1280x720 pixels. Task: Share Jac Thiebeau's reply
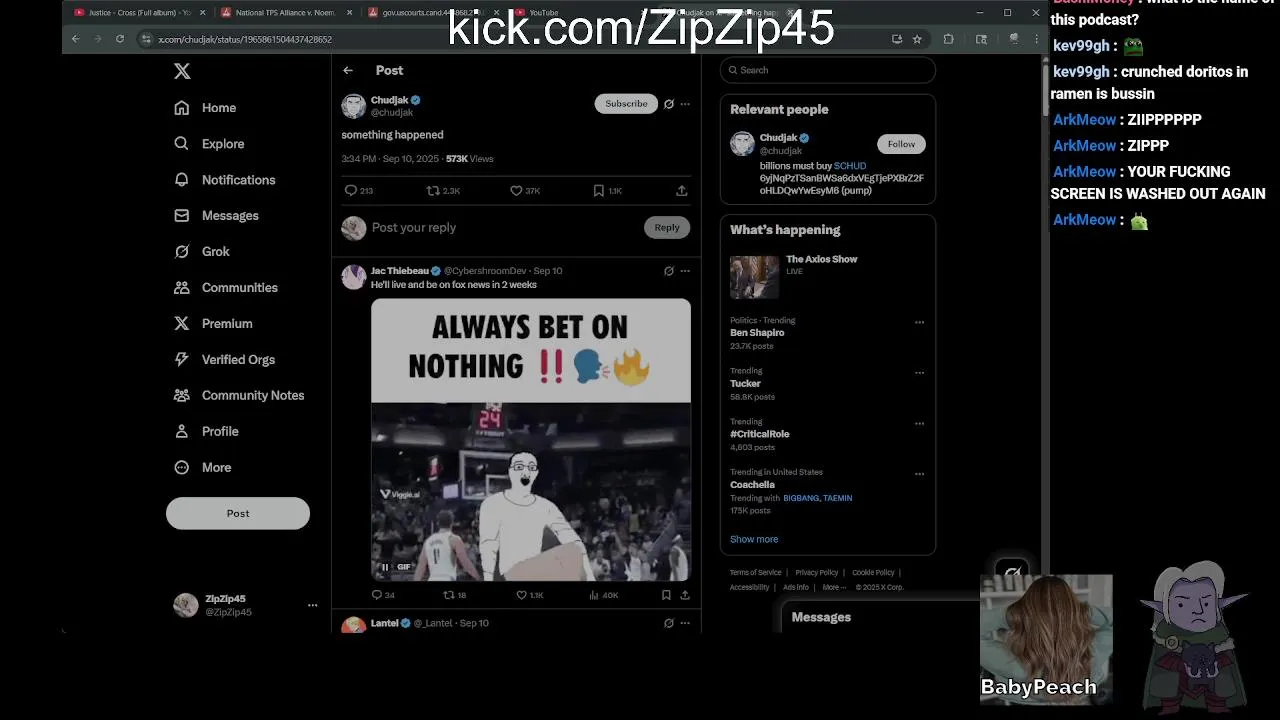(685, 595)
